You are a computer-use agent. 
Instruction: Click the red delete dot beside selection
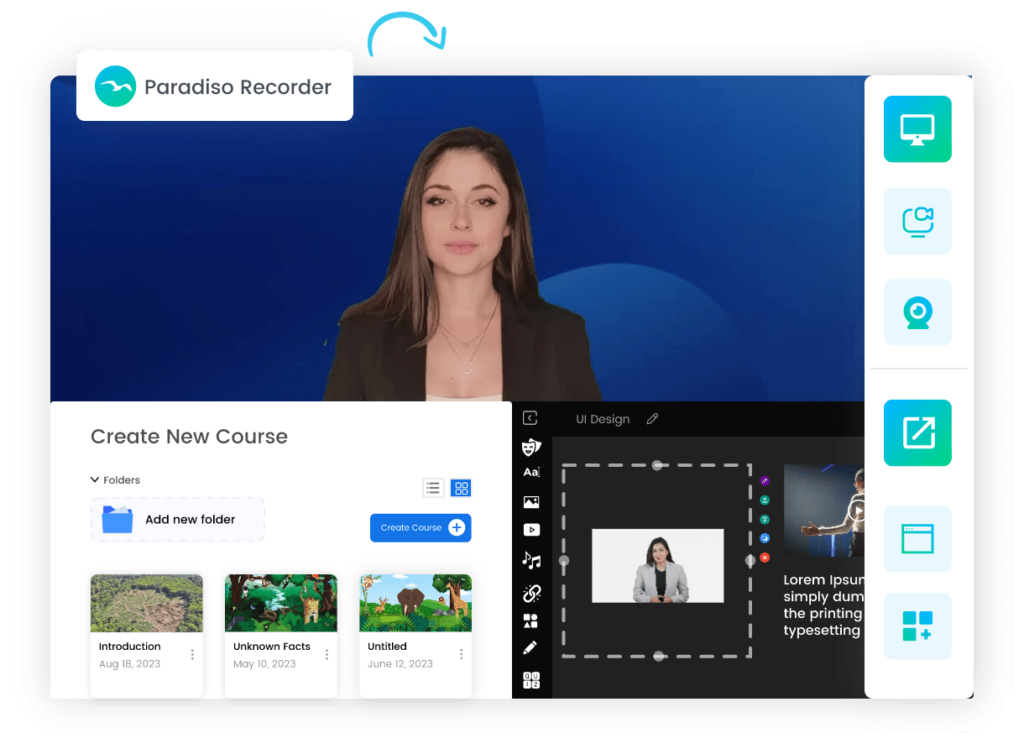tap(765, 558)
